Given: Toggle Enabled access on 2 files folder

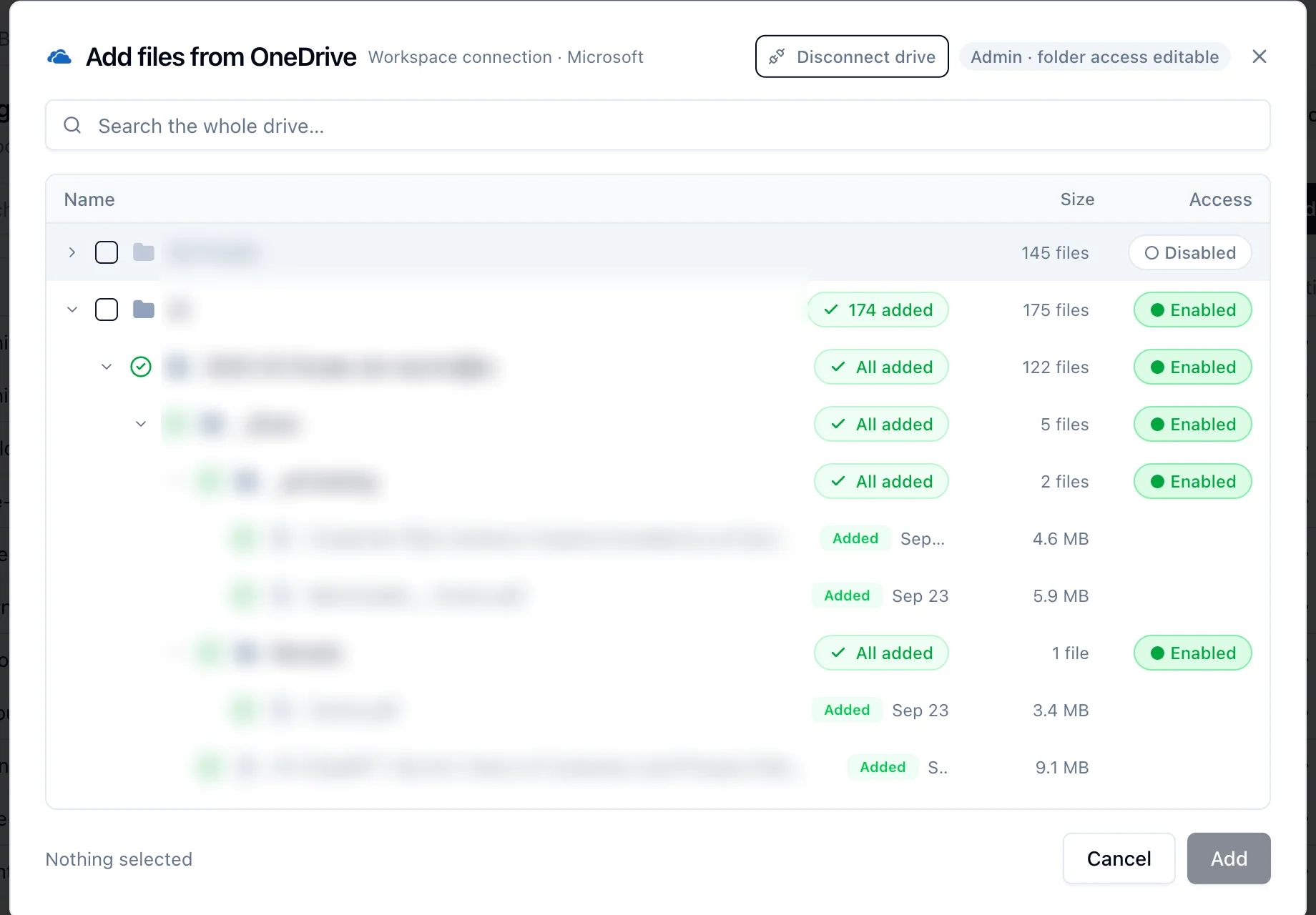Looking at the screenshot, I should pos(1193,481).
